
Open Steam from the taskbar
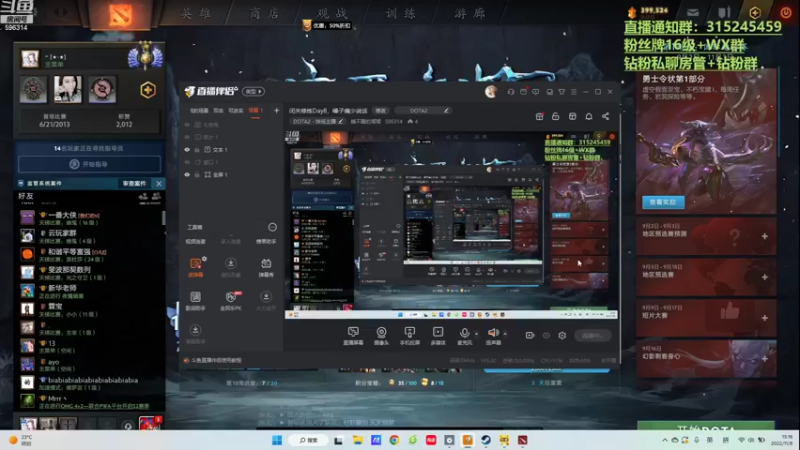(486, 440)
